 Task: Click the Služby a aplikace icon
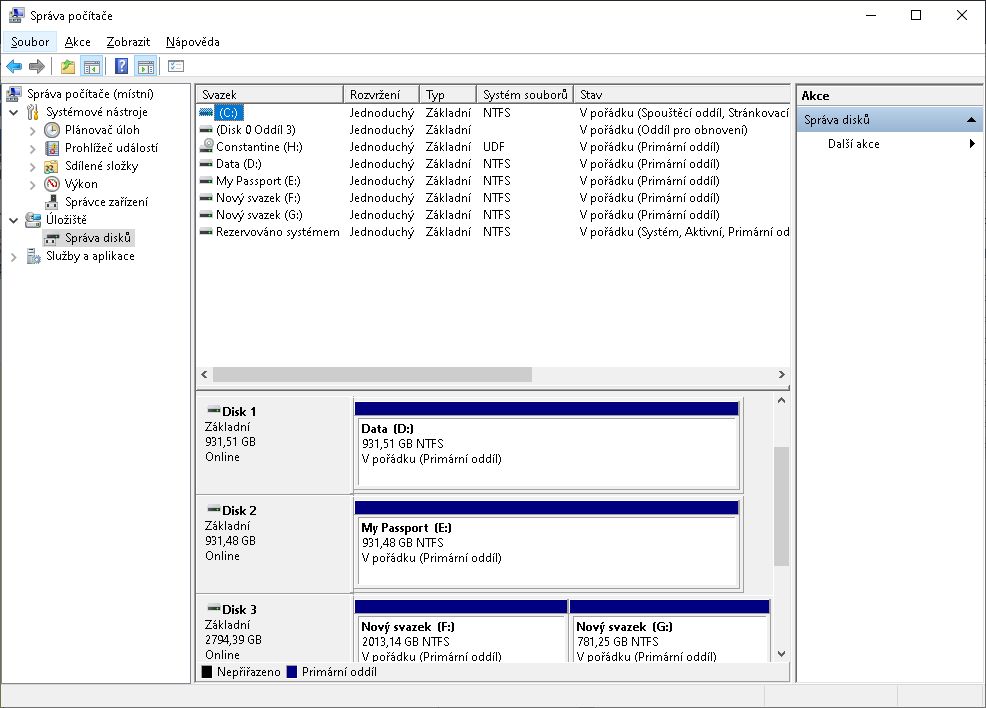pyautogui.click(x=33, y=256)
